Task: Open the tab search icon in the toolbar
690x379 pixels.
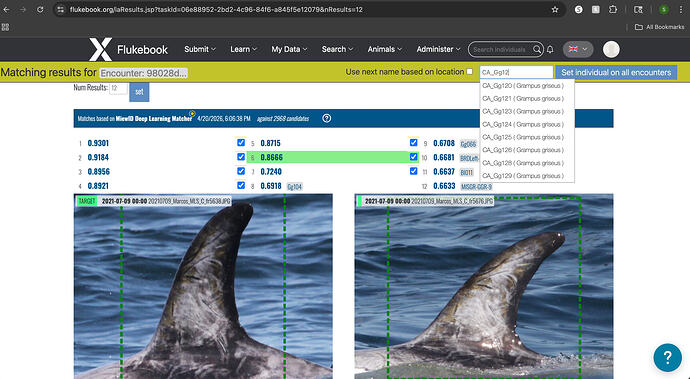Action: pyautogui.click(x=638, y=9)
